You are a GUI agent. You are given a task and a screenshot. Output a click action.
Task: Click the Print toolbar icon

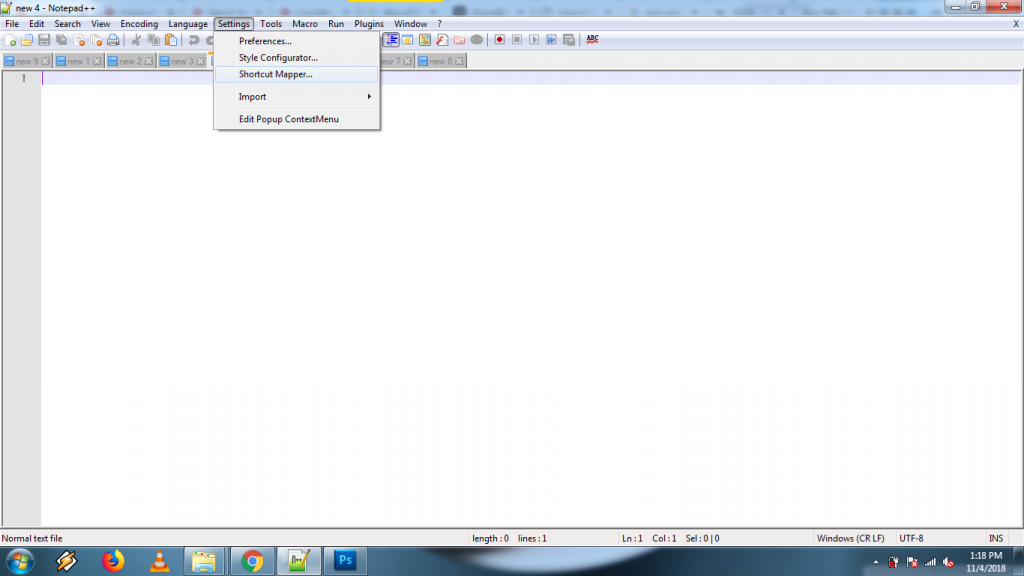pyautogui.click(x=113, y=40)
